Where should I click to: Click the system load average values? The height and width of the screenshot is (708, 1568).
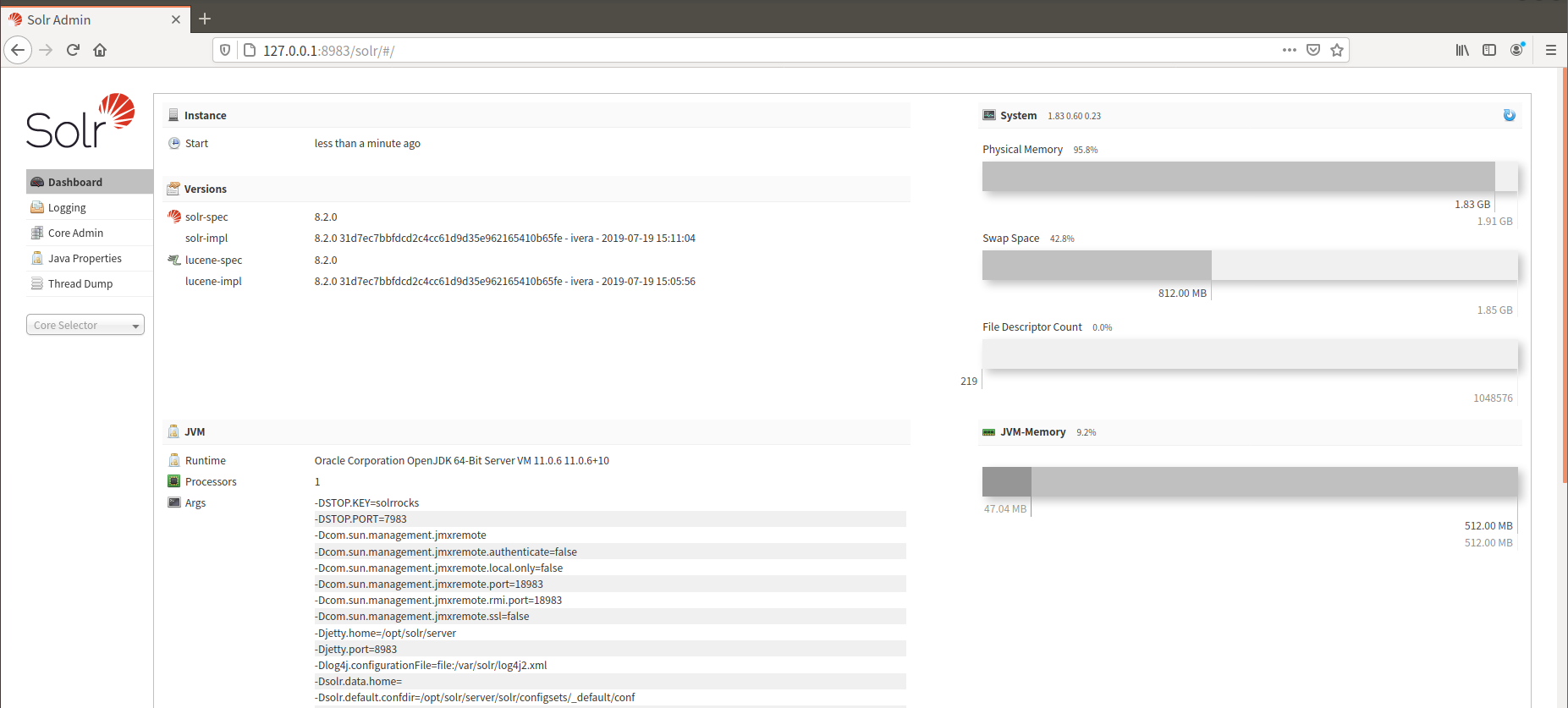pos(1074,116)
